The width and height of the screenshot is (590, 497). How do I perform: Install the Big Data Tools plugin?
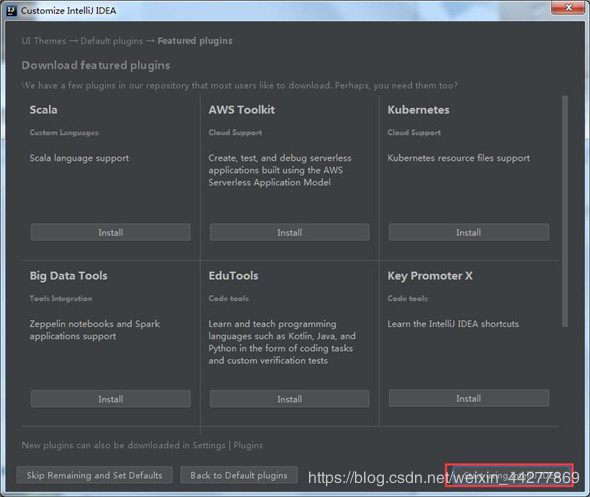click(x=111, y=398)
